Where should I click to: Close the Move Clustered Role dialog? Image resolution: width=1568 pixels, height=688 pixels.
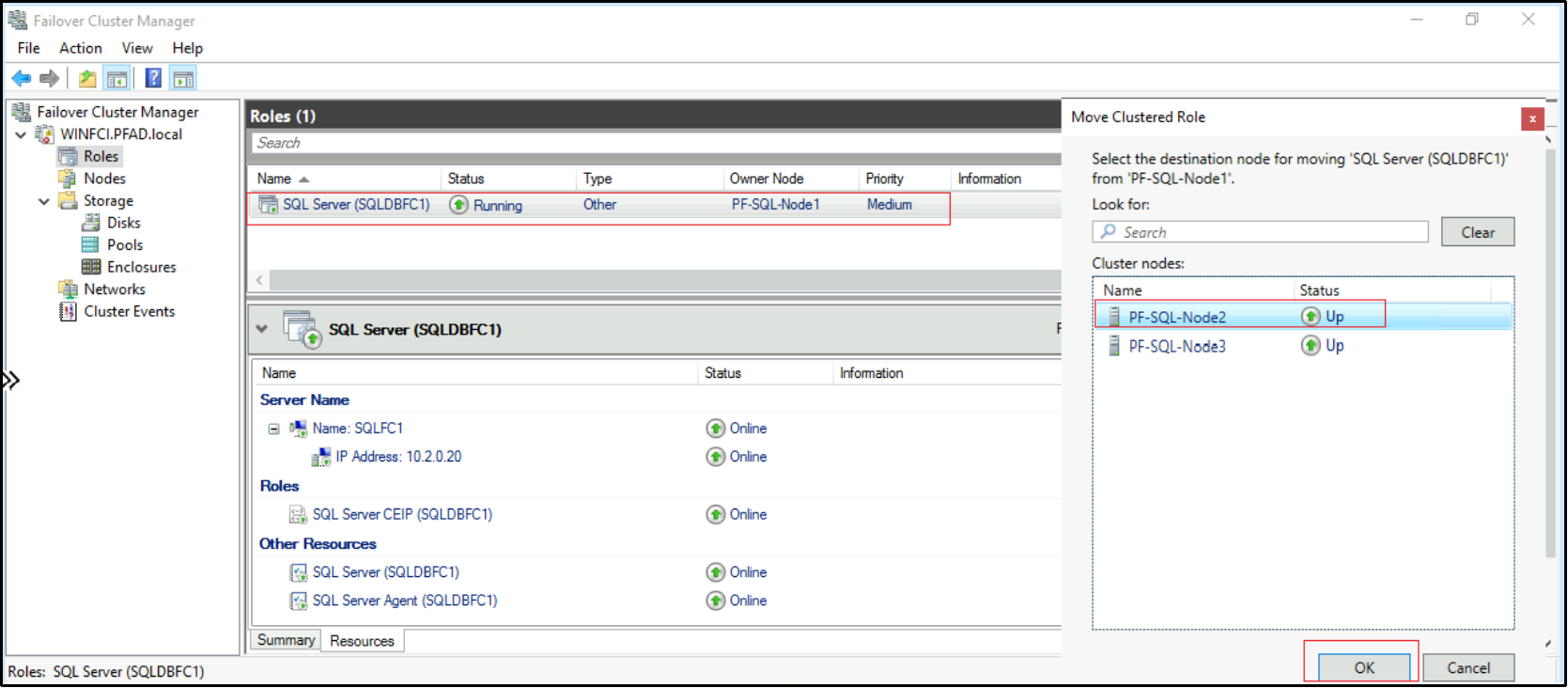(x=1532, y=118)
